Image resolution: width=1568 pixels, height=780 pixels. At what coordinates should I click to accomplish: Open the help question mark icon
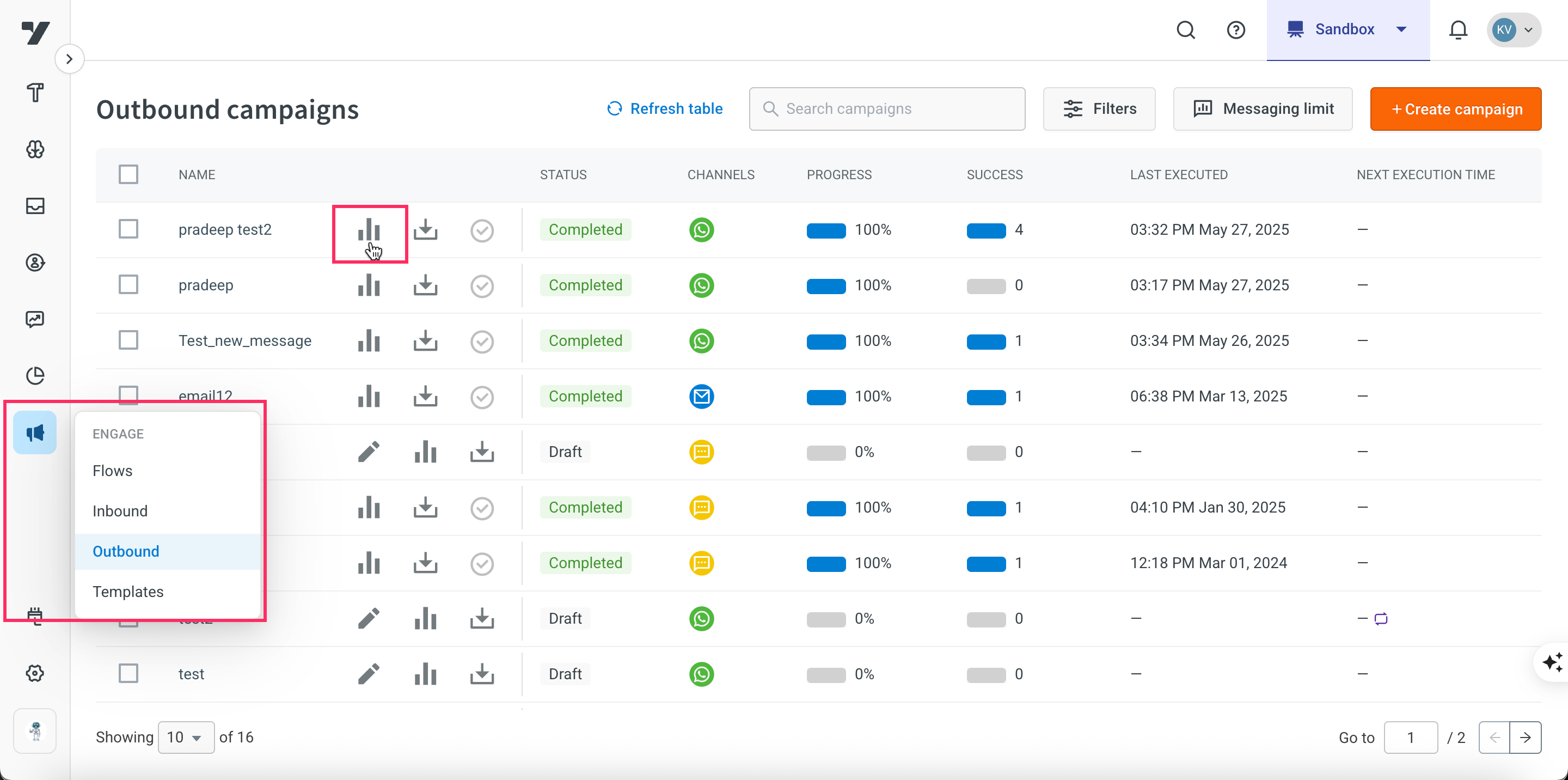pos(1236,29)
